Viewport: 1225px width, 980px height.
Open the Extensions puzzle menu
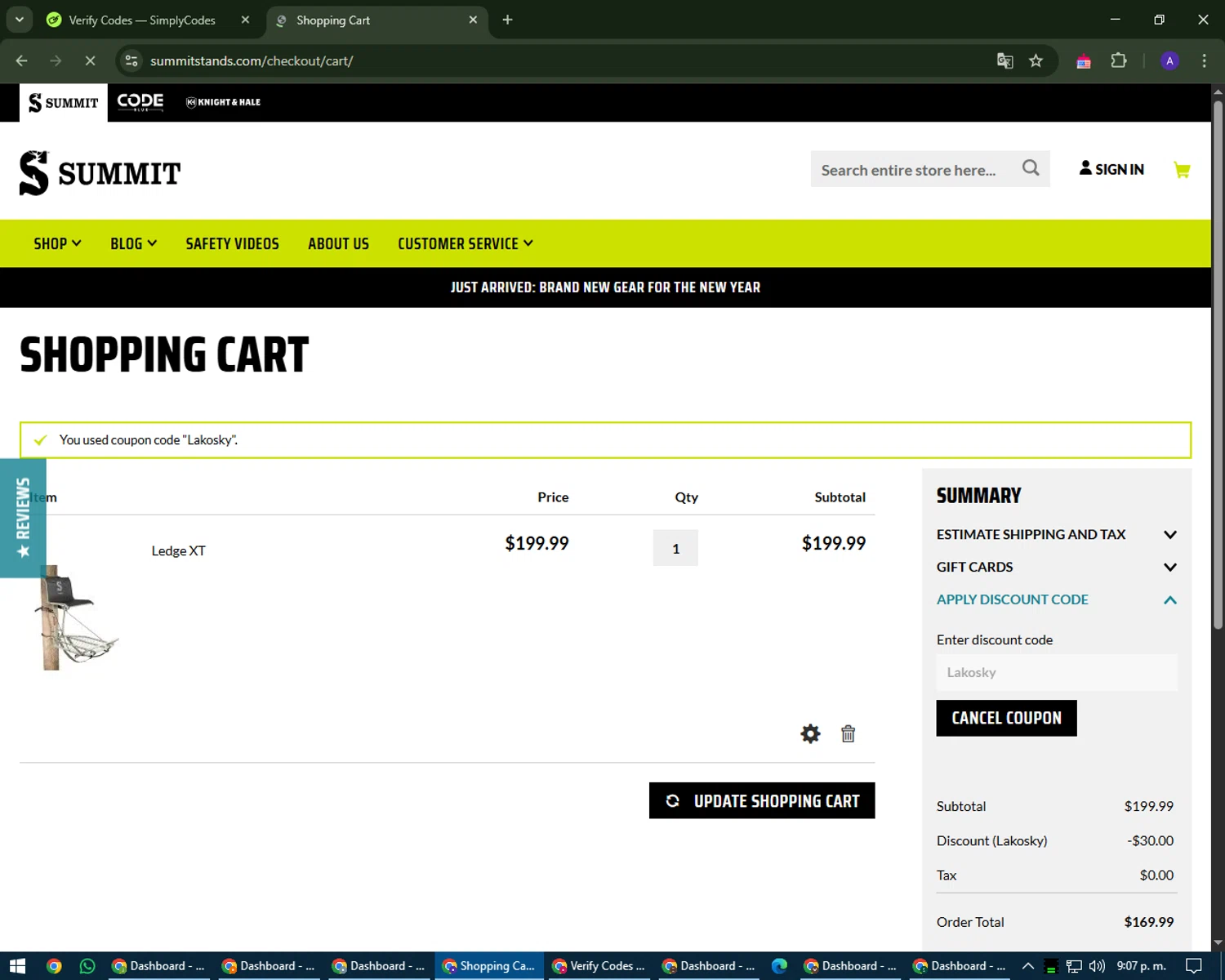pyautogui.click(x=1119, y=60)
